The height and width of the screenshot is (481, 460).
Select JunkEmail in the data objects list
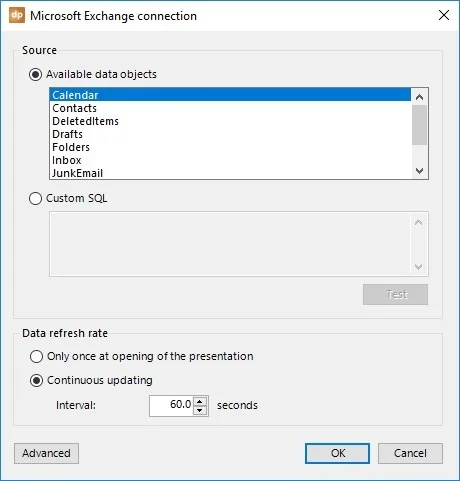(230, 173)
